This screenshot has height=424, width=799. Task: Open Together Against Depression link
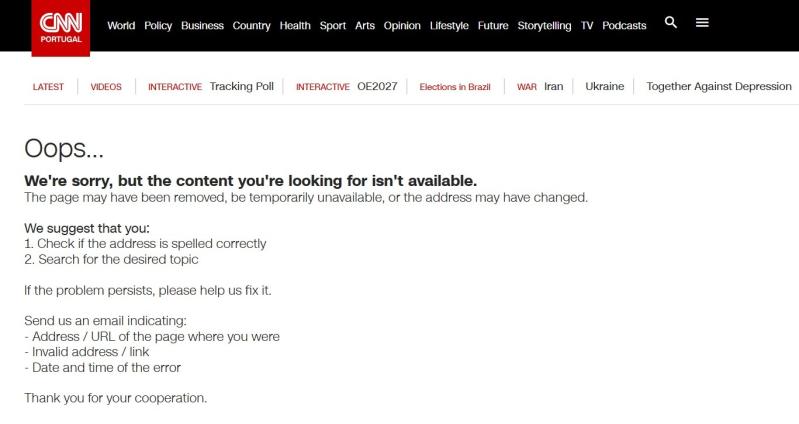point(719,87)
